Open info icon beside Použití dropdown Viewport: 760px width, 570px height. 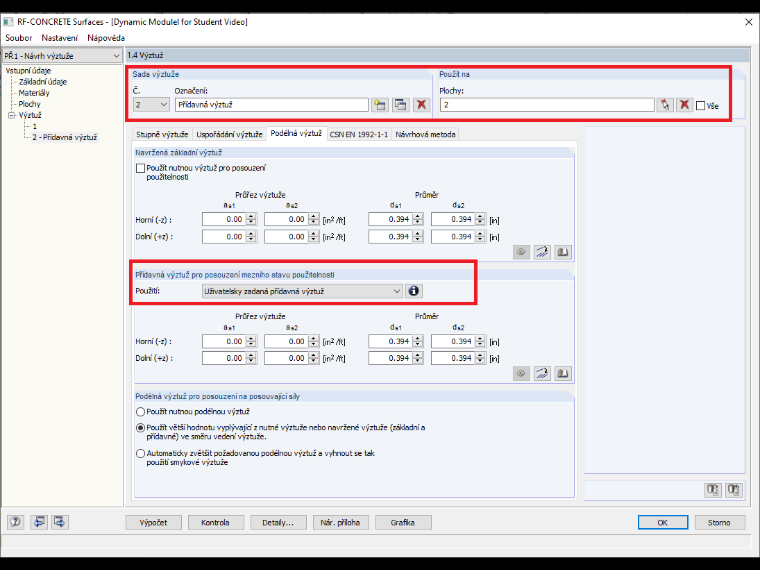[x=413, y=291]
